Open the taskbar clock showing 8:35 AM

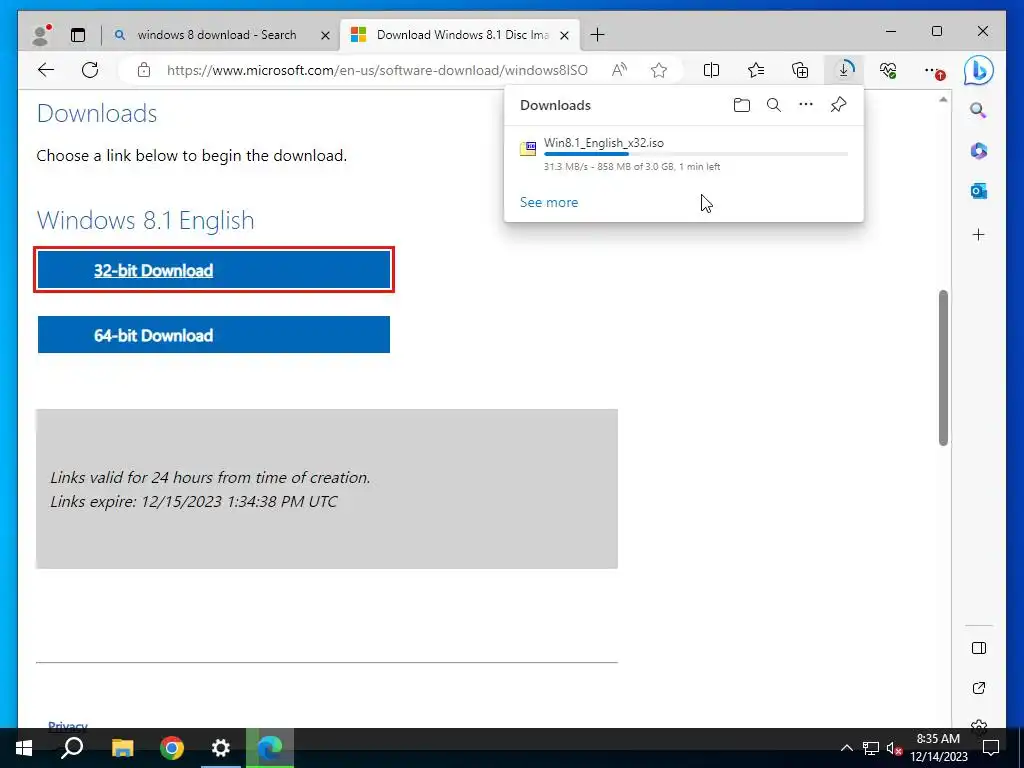938,748
